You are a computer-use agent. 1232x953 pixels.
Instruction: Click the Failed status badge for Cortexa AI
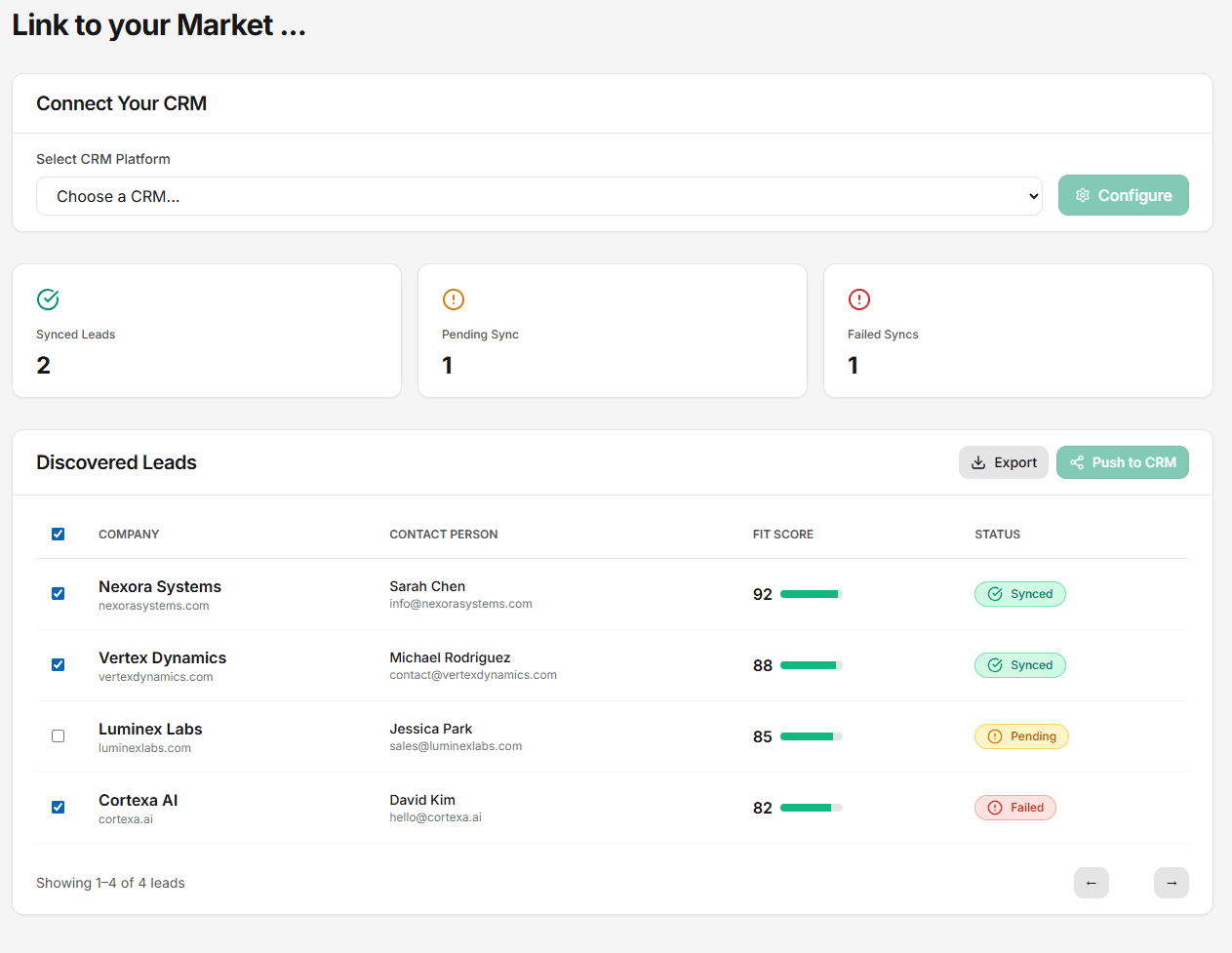(1015, 808)
